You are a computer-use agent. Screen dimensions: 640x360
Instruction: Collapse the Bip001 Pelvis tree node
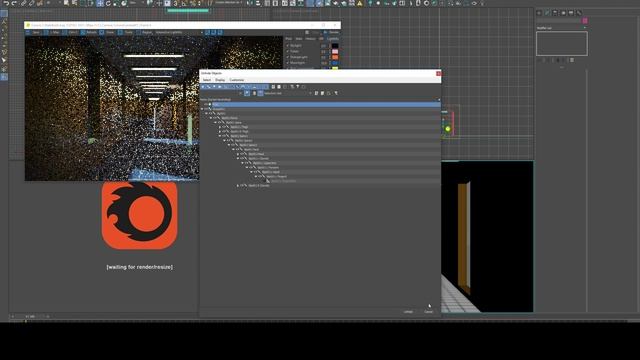coord(211,118)
